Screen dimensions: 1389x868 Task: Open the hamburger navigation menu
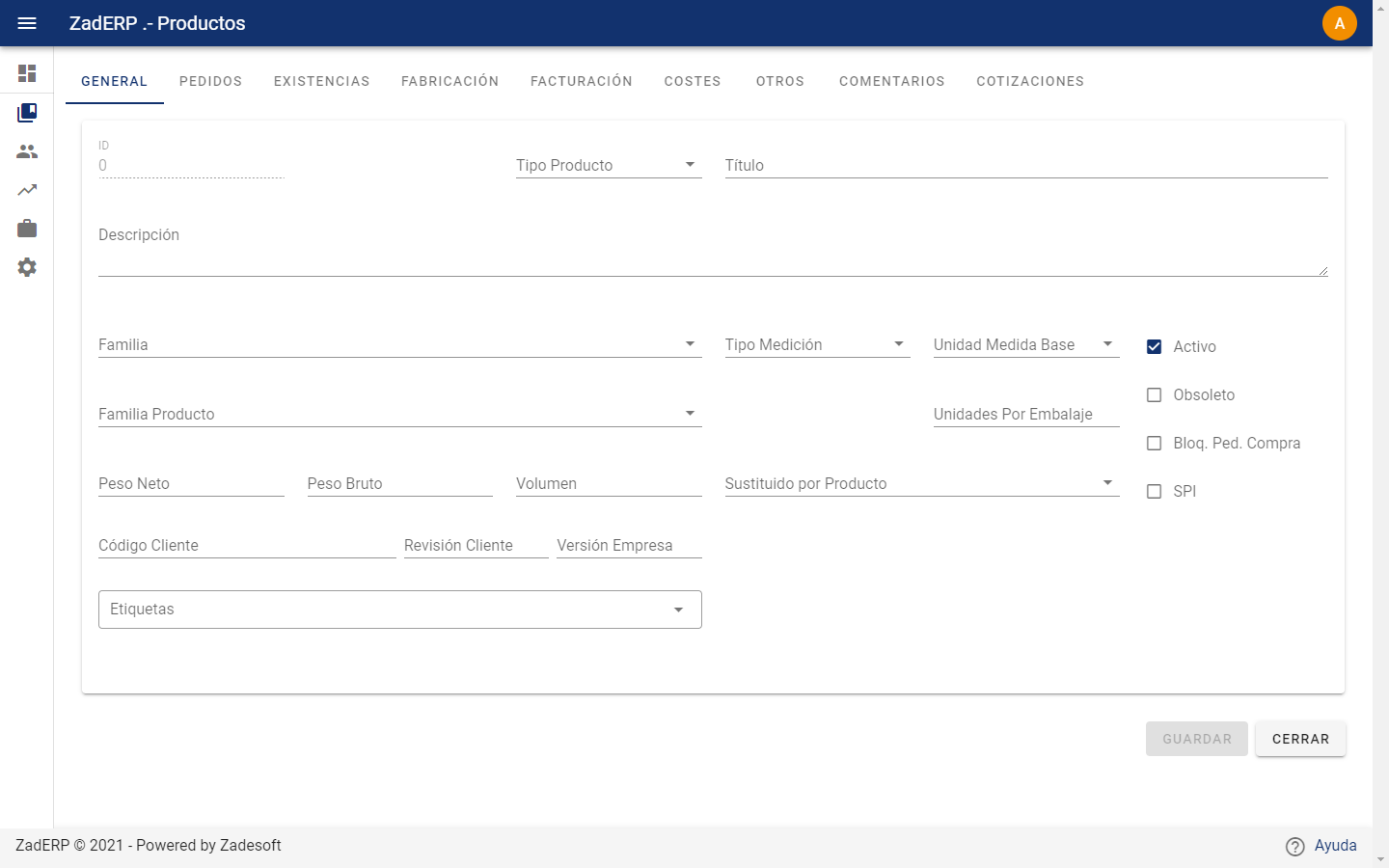coord(27,23)
